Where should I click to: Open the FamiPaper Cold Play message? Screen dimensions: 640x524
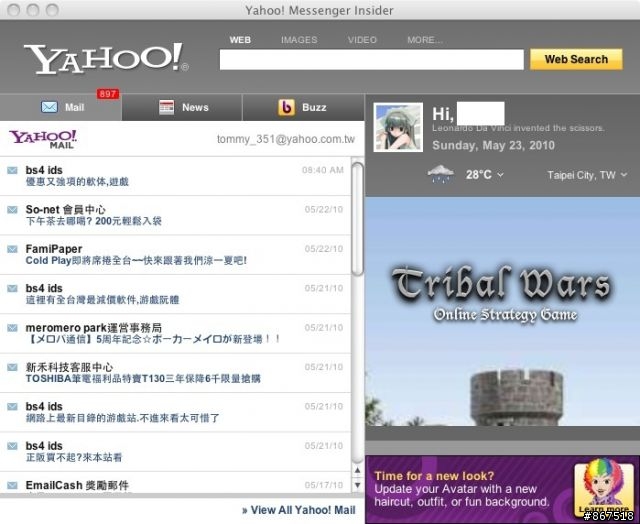176,255
